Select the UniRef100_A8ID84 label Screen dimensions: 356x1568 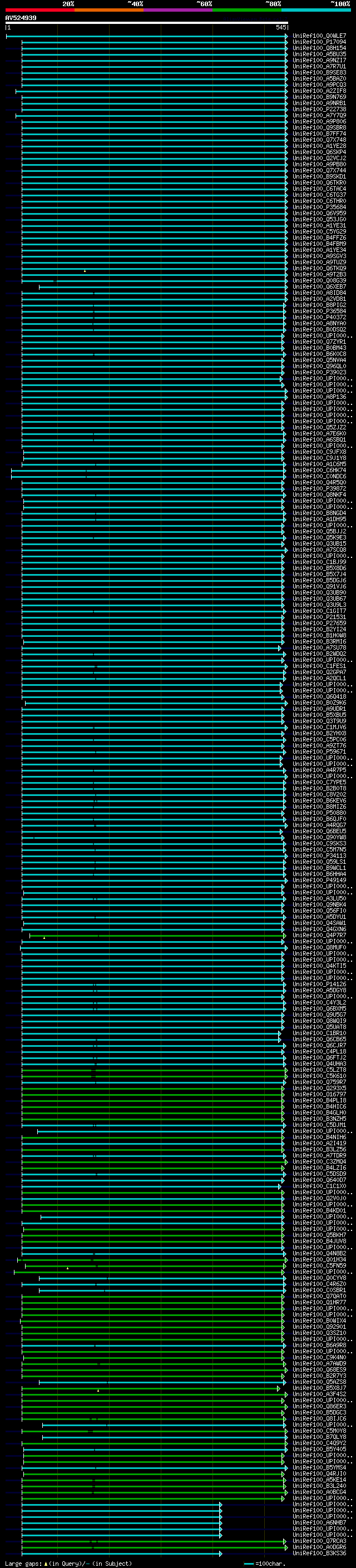(x=319, y=293)
